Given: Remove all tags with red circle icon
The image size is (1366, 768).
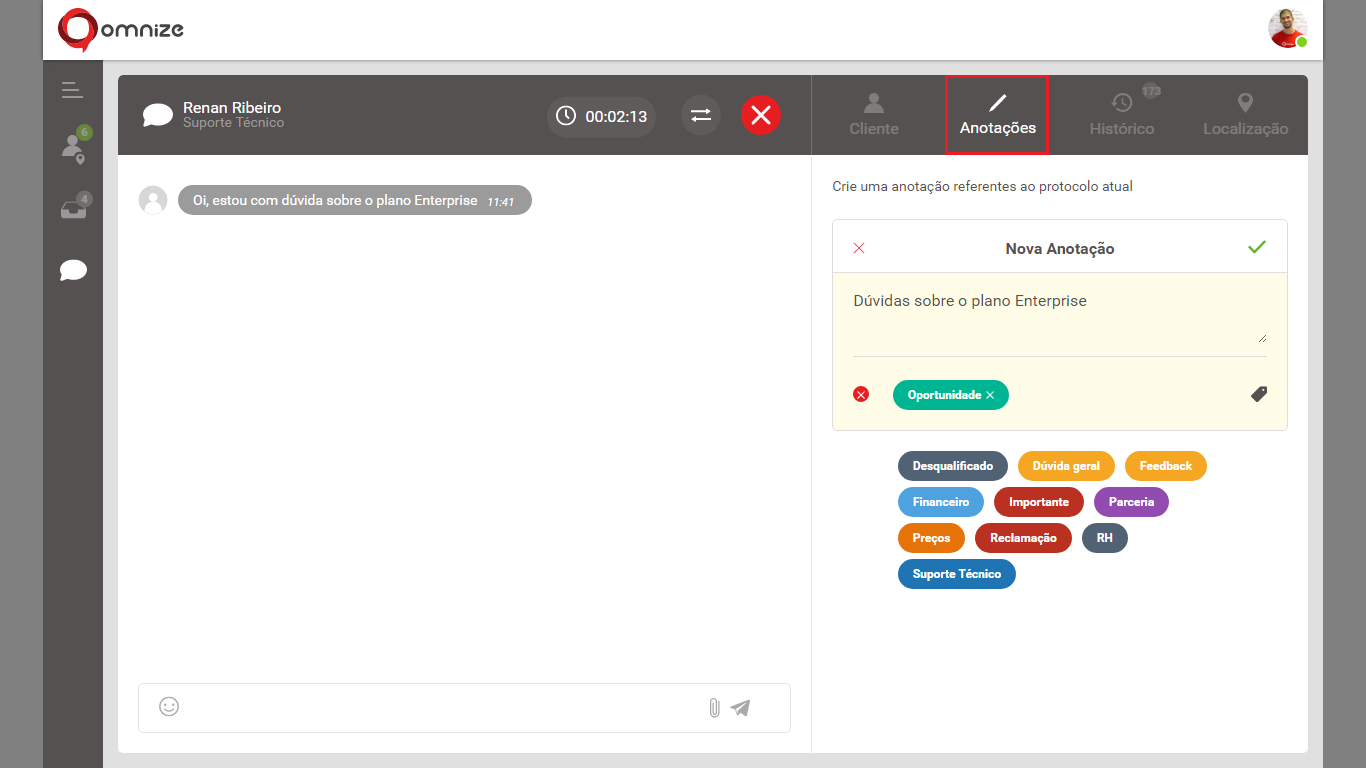Looking at the screenshot, I should point(861,394).
